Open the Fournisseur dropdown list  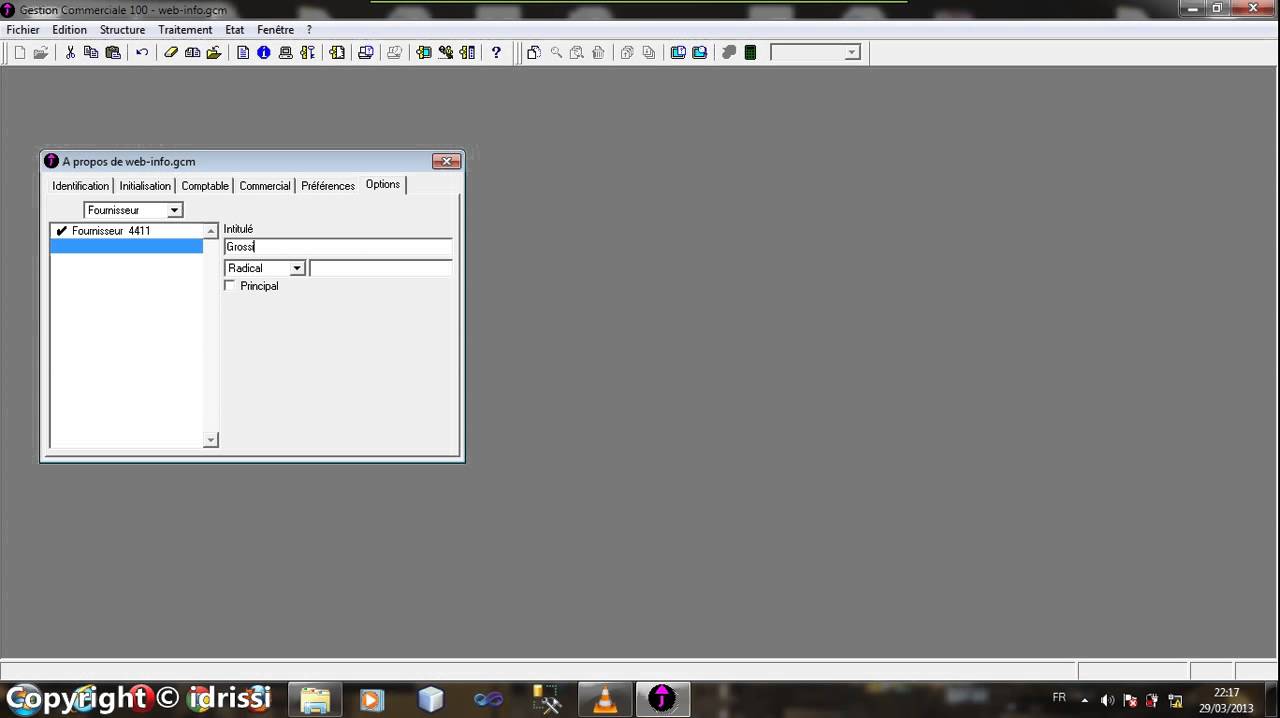pos(174,210)
